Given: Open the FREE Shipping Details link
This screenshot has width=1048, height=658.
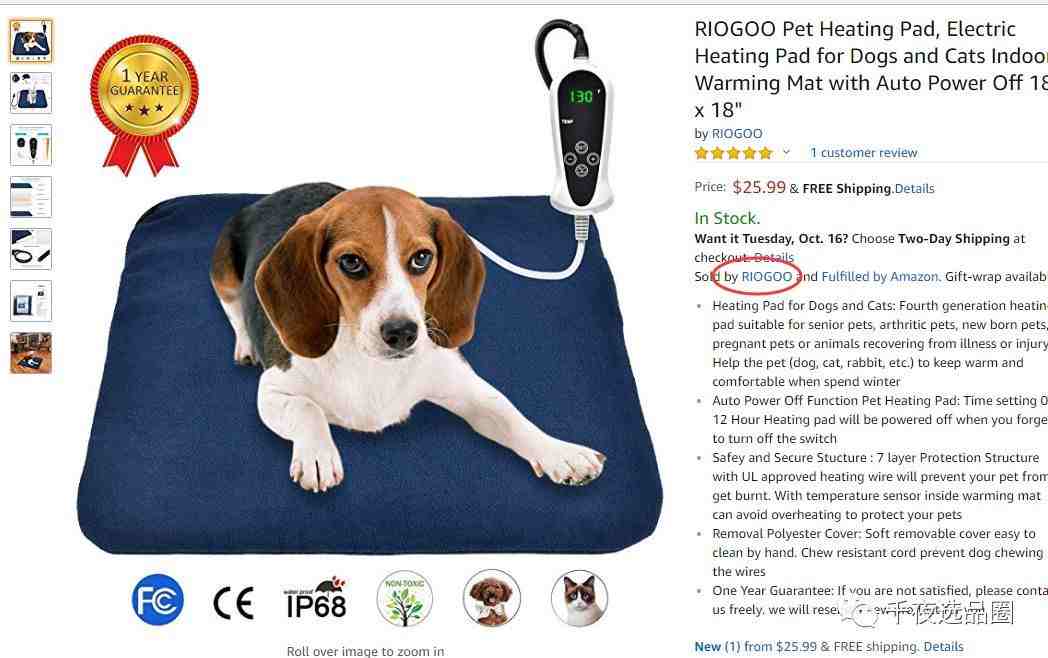Looking at the screenshot, I should pos(914,189).
